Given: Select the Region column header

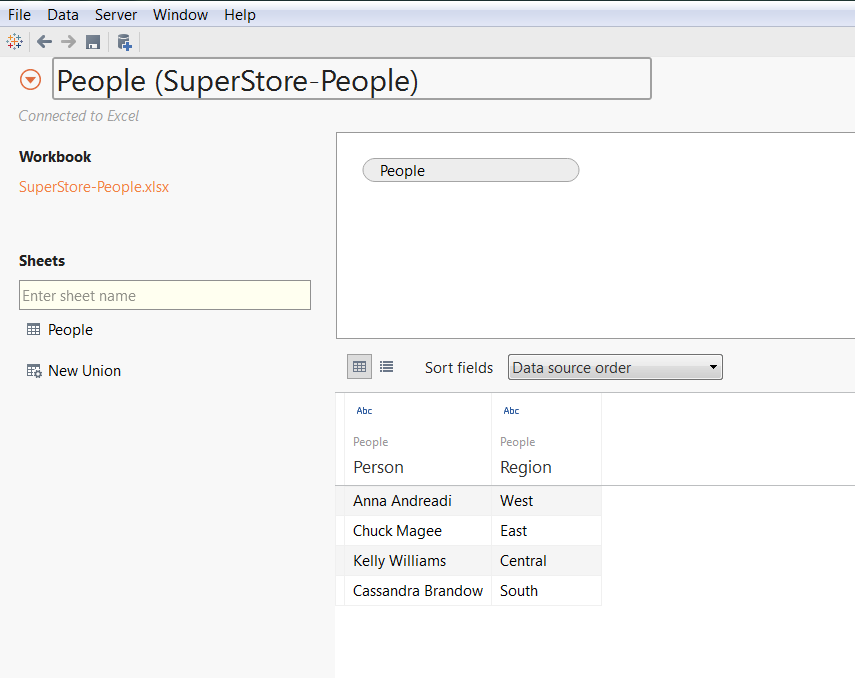Looking at the screenshot, I should click(526, 467).
